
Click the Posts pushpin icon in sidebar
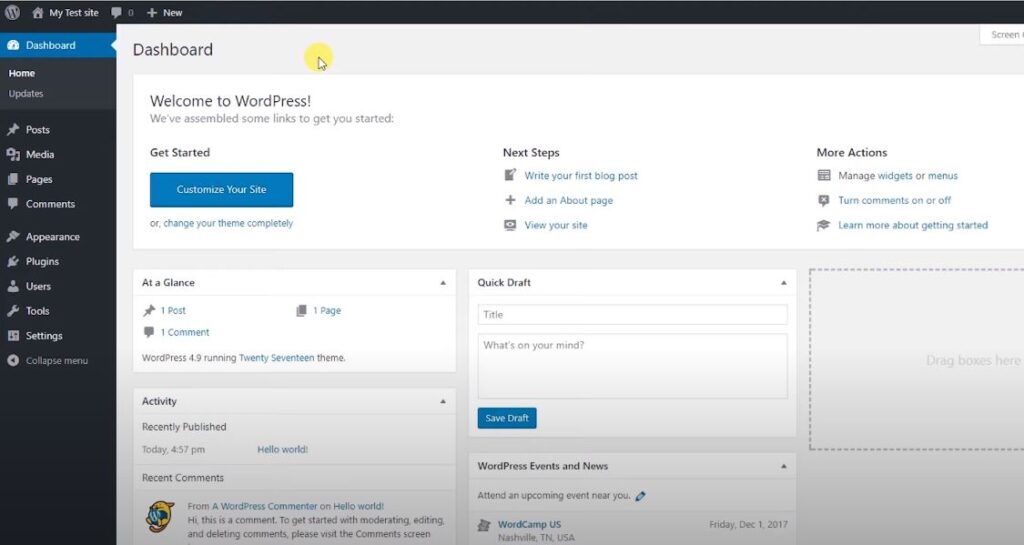13,129
